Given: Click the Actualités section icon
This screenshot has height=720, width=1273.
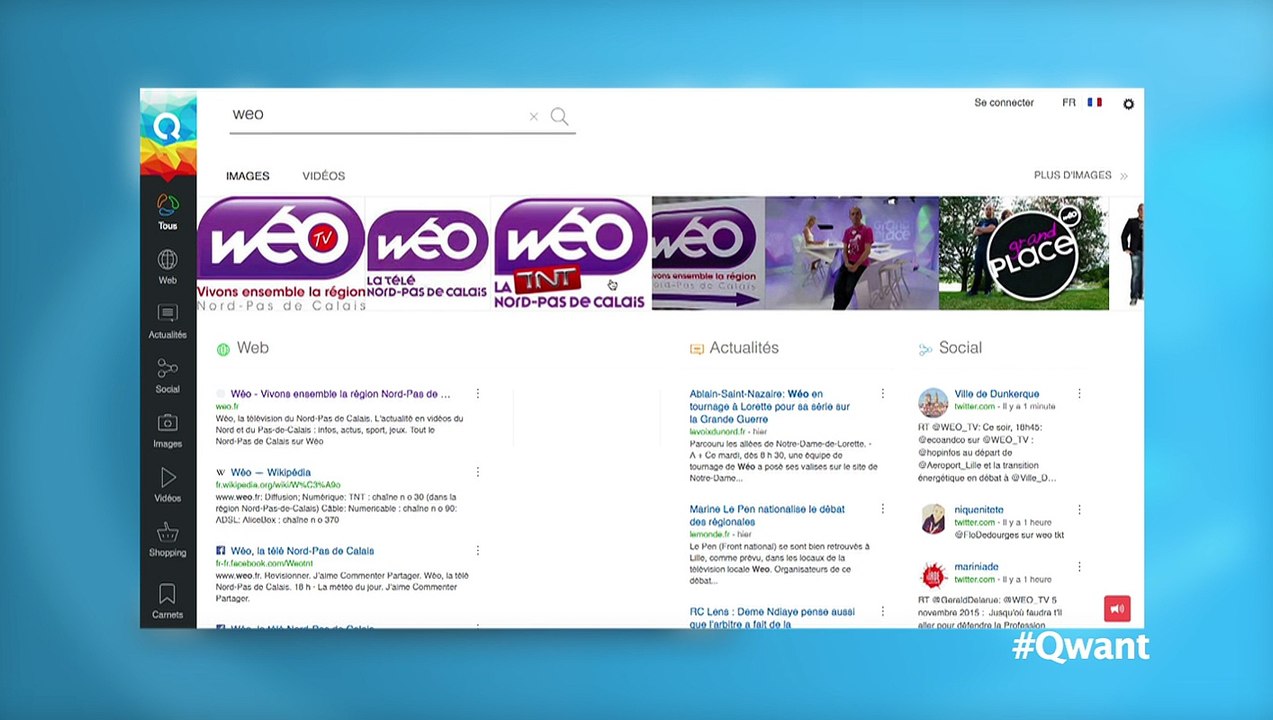Looking at the screenshot, I should (697, 349).
